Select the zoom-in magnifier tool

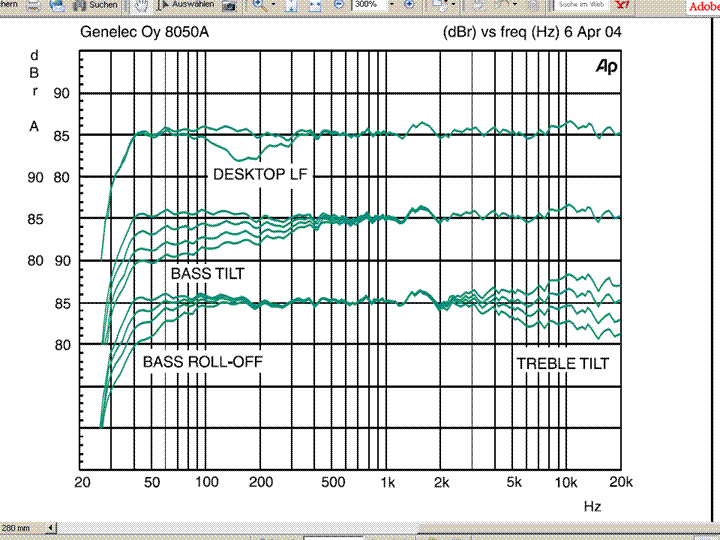(x=259, y=5)
